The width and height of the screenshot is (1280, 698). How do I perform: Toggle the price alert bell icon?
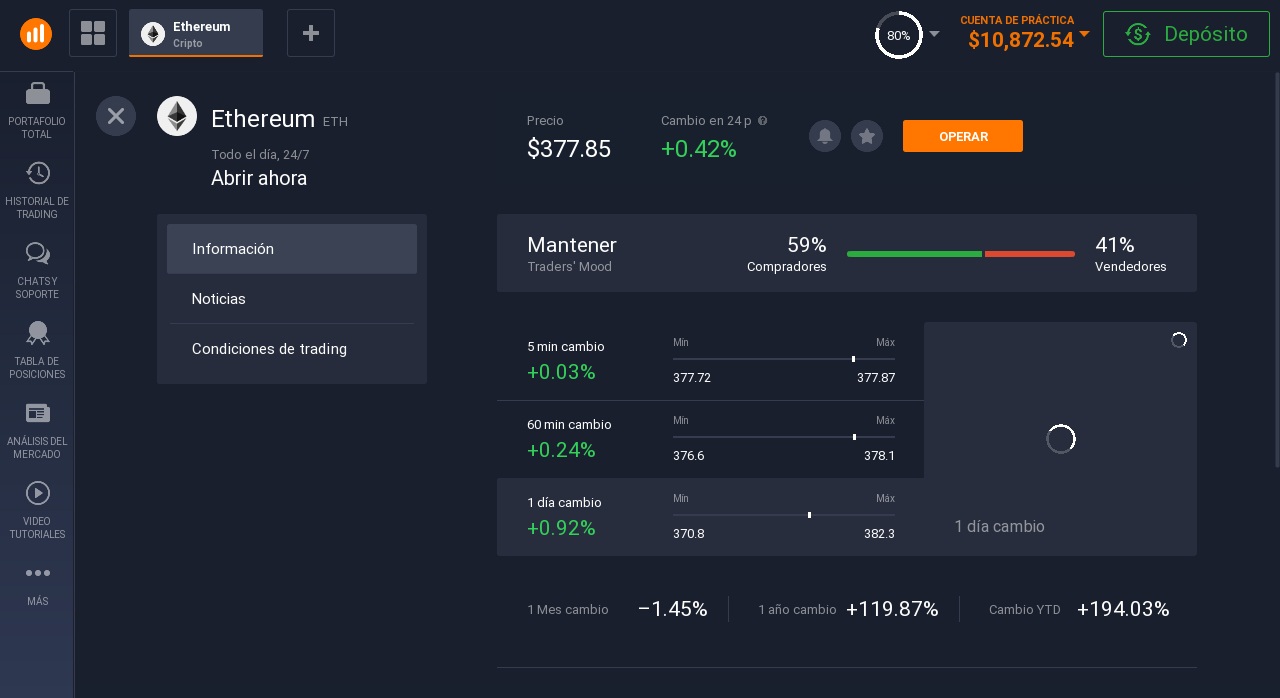825,136
